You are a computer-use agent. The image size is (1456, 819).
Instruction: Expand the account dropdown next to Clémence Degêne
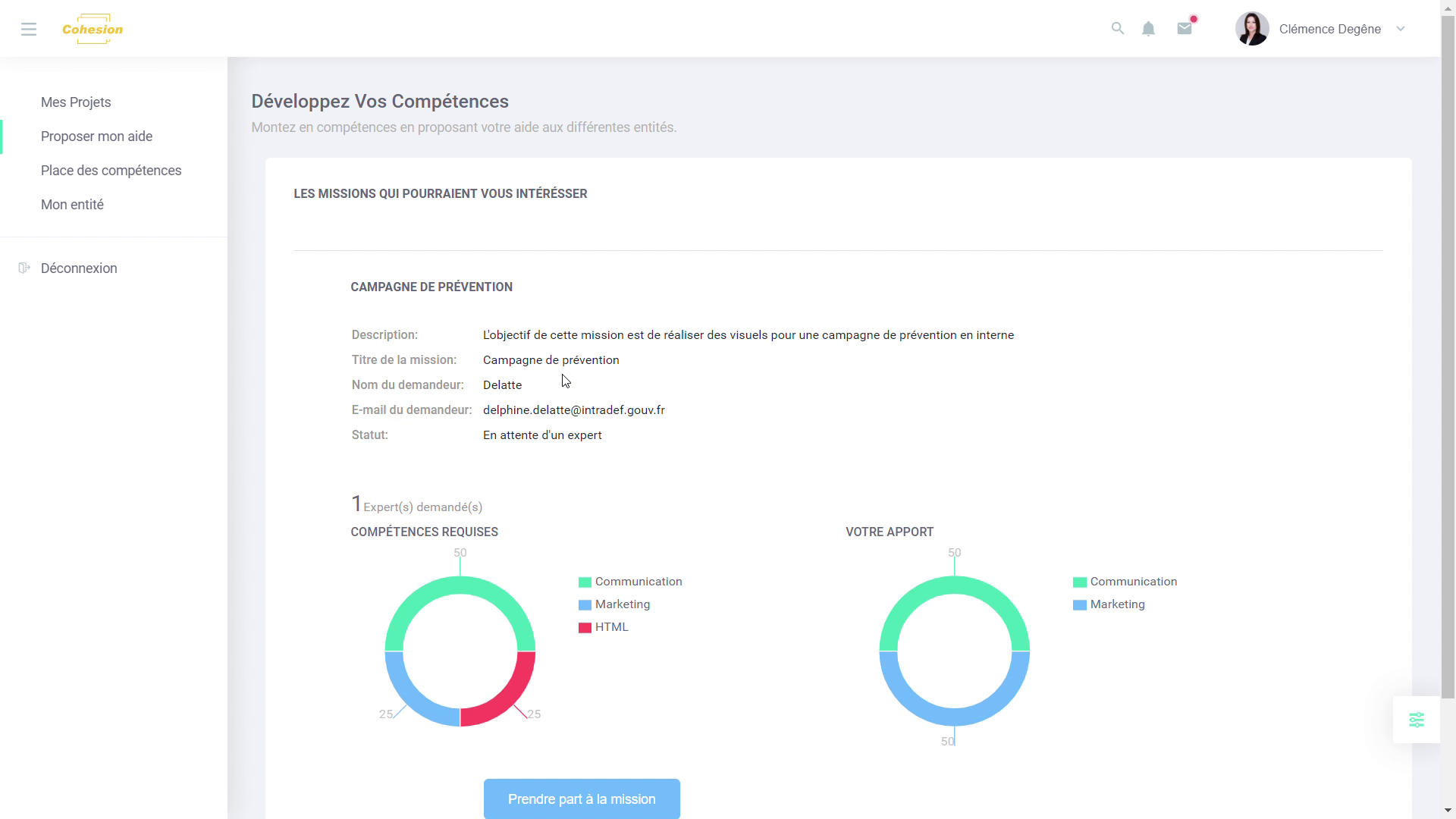click(1401, 29)
